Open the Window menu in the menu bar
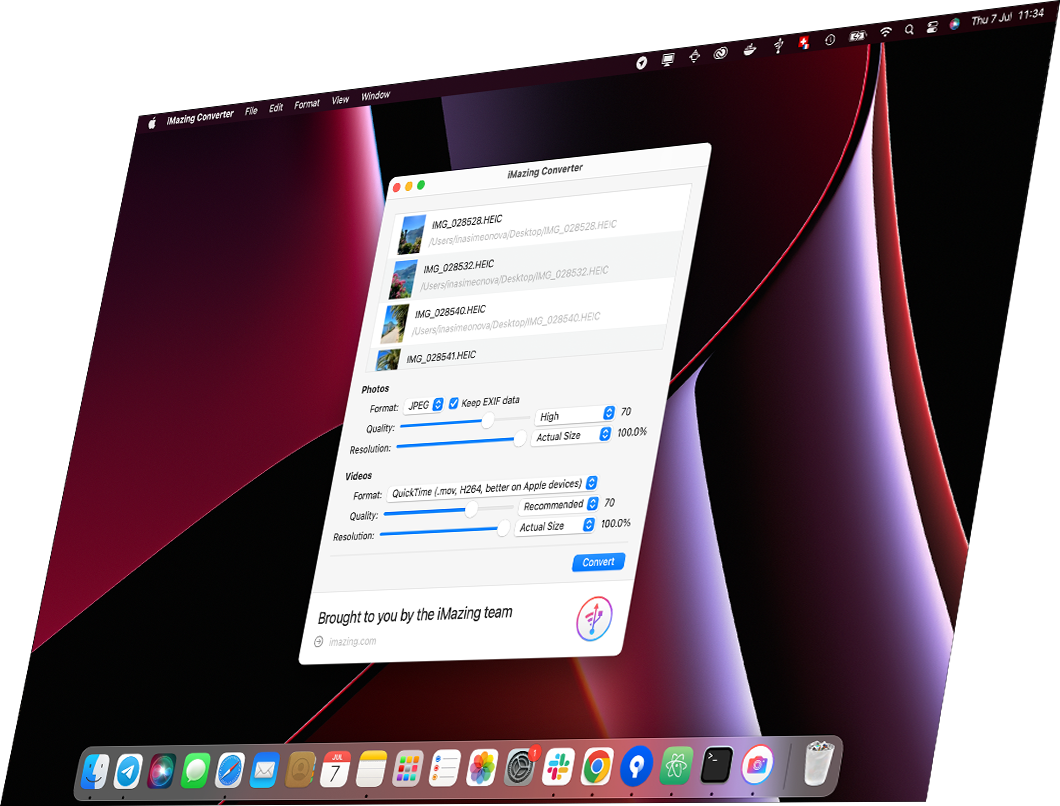Viewport: 1060px width, 806px height. [375, 94]
